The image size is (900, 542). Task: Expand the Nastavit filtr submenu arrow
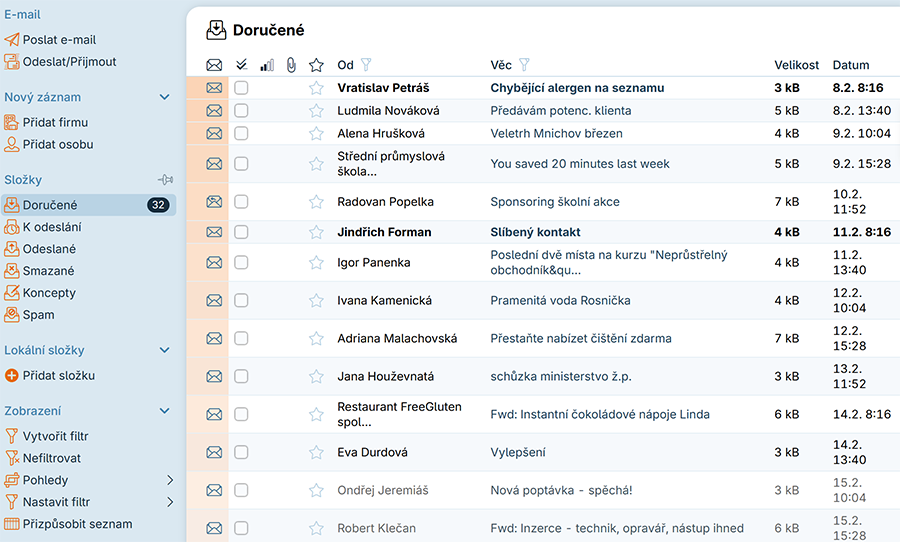[170, 502]
